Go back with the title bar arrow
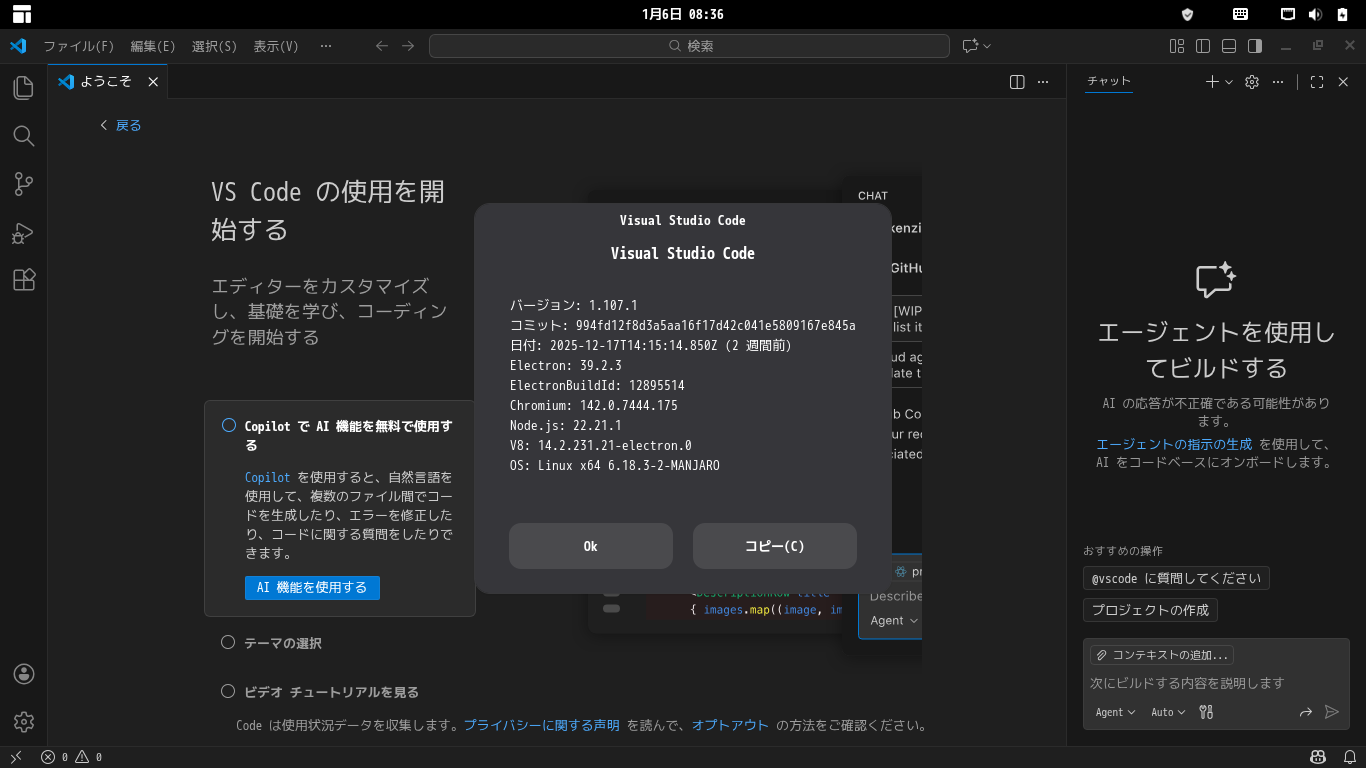Image resolution: width=1366 pixels, height=768 pixels. pos(381,46)
